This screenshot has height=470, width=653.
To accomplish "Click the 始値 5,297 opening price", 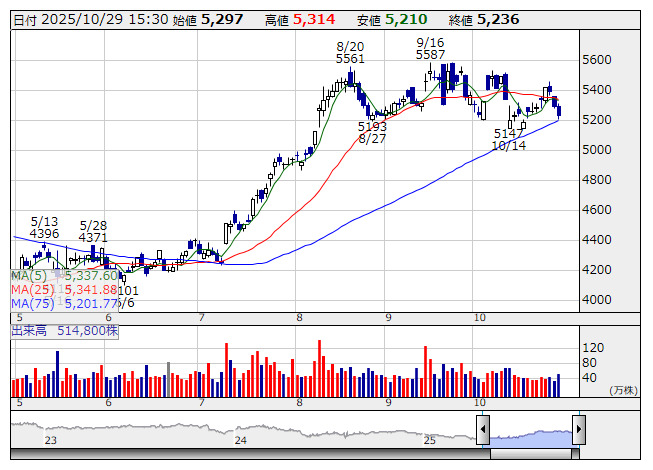I will (208, 20).
